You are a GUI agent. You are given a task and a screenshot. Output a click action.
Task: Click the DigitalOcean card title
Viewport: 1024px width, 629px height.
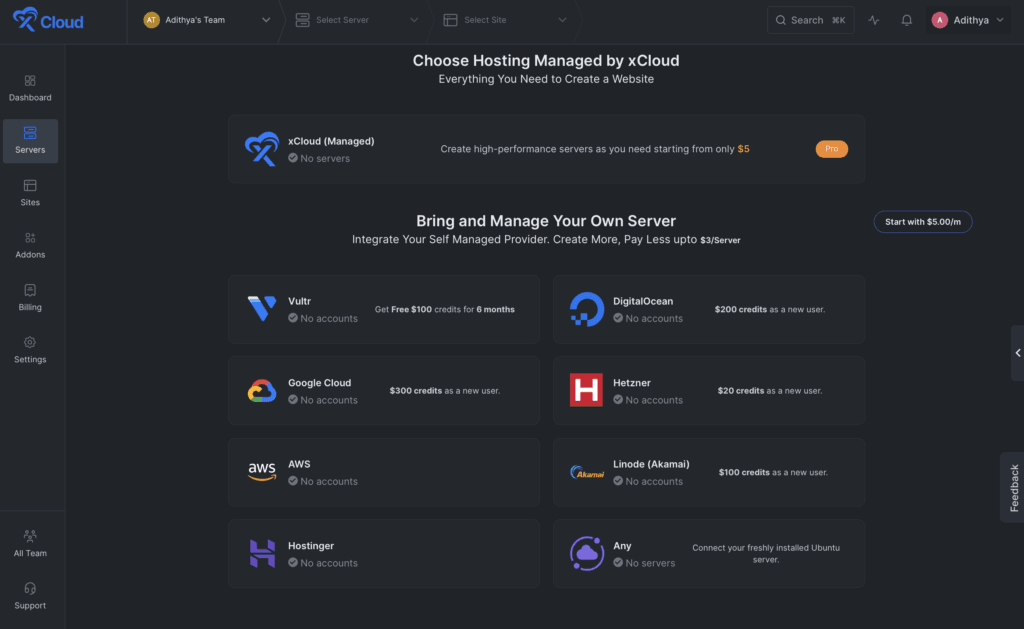point(643,301)
